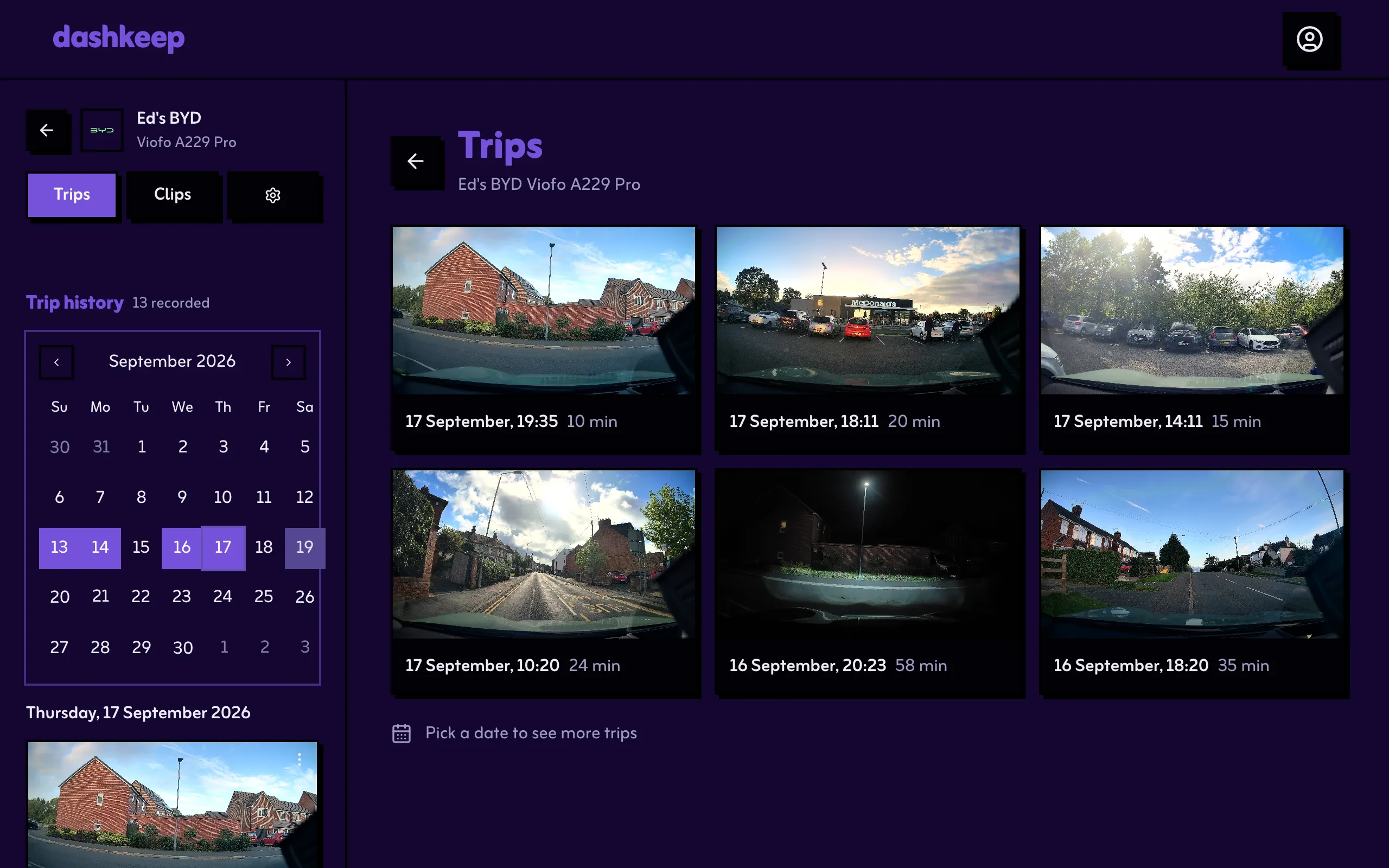1389x868 pixels.
Task: Click 'Pick a date to see more trips'
Action: pyautogui.click(x=531, y=733)
